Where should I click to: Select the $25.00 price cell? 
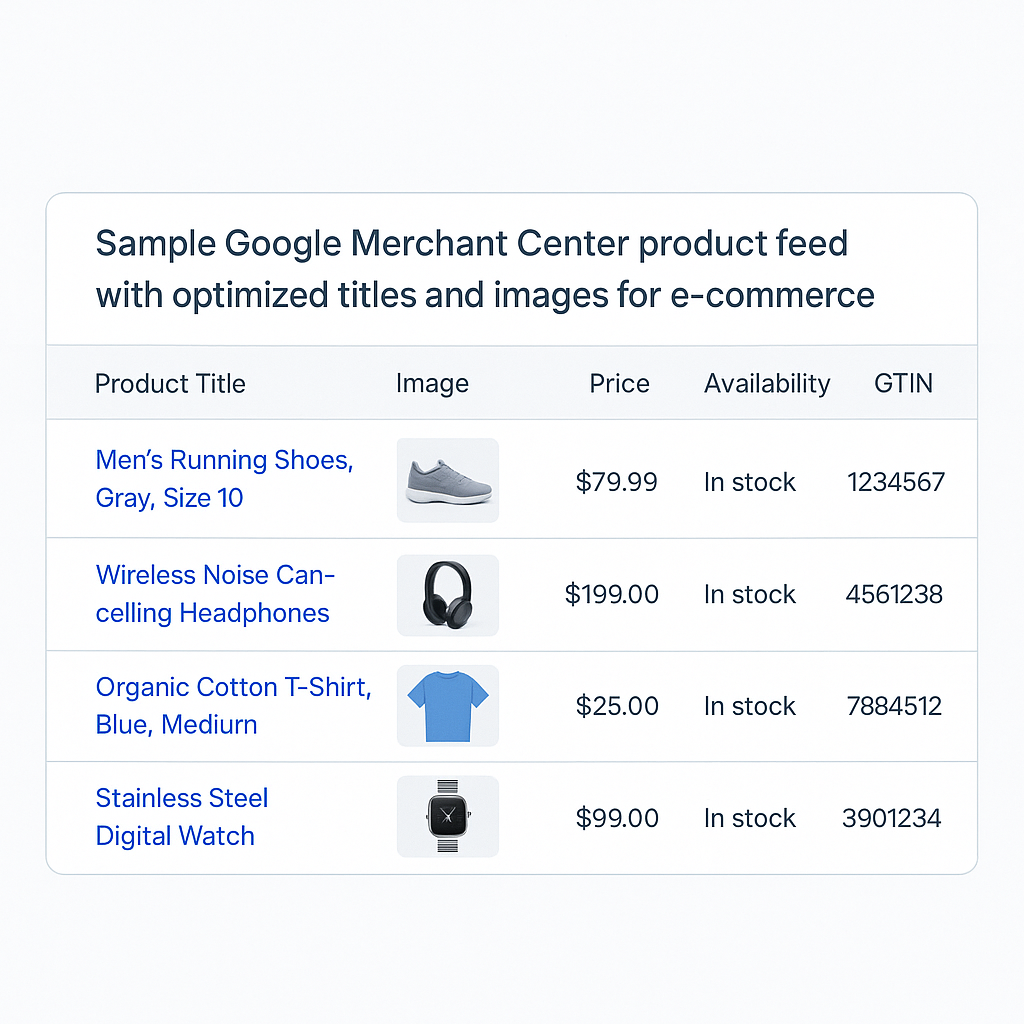point(617,706)
